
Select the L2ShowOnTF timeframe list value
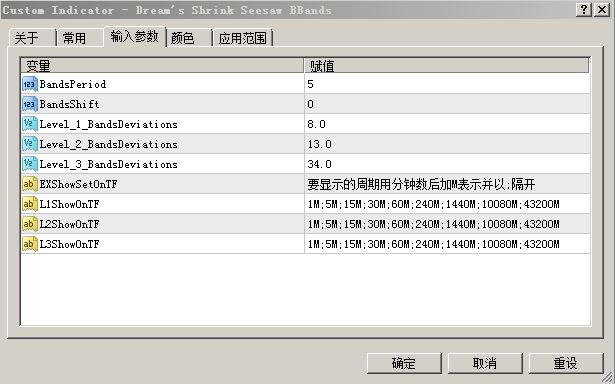point(433,224)
